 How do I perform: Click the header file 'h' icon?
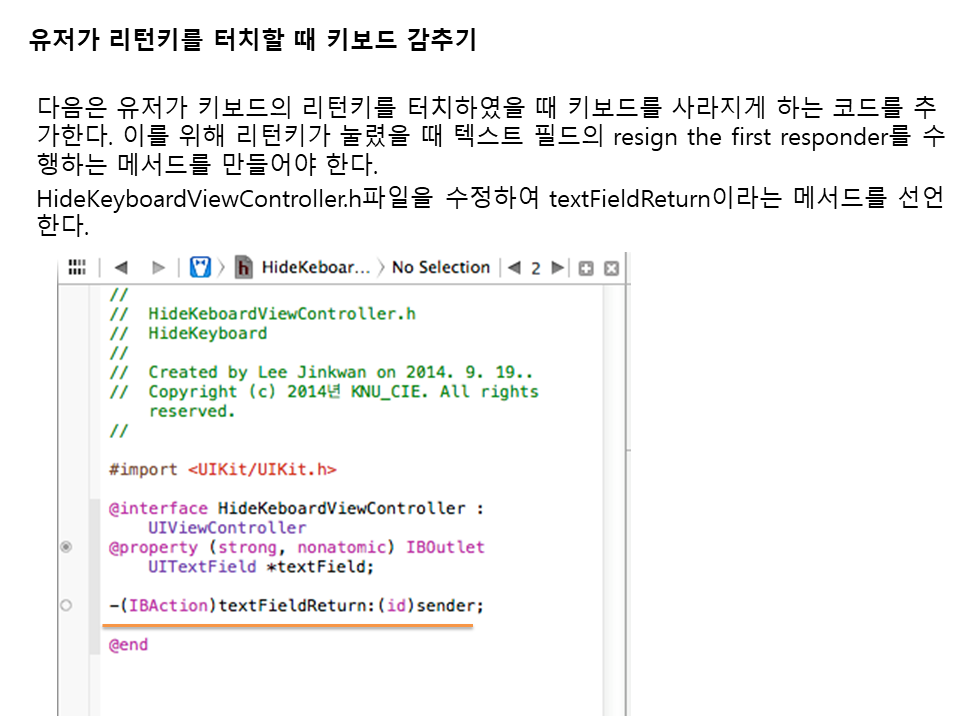point(243,268)
